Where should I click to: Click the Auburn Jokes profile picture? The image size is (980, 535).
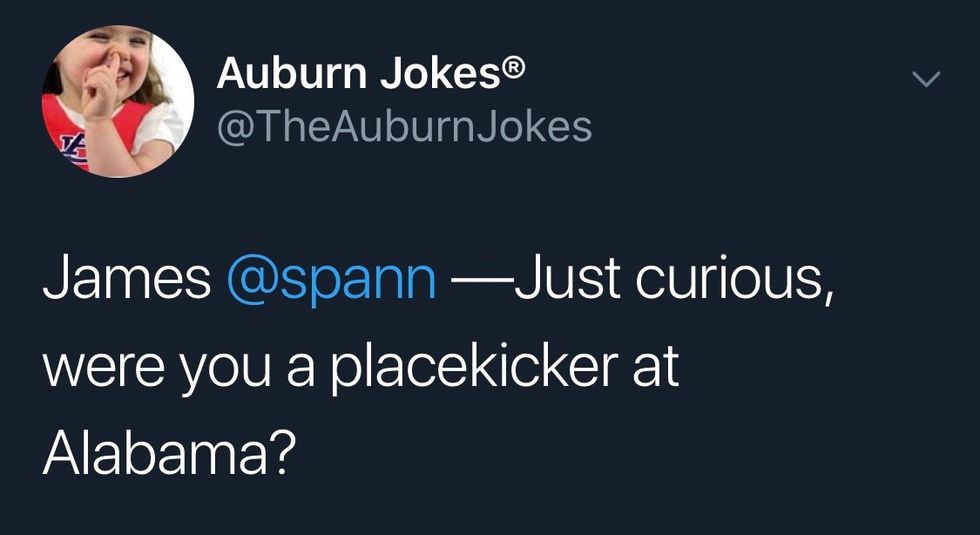coord(118,102)
